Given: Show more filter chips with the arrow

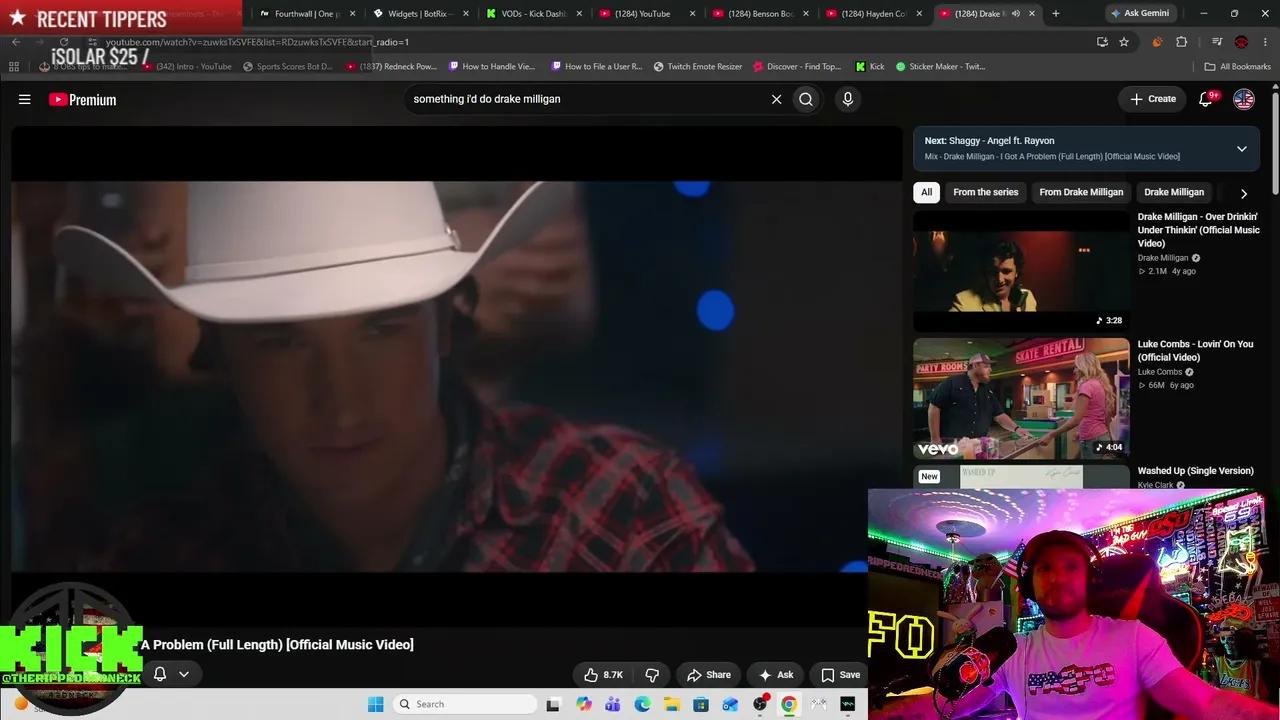Looking at the screenshot, I should 1244,193.
